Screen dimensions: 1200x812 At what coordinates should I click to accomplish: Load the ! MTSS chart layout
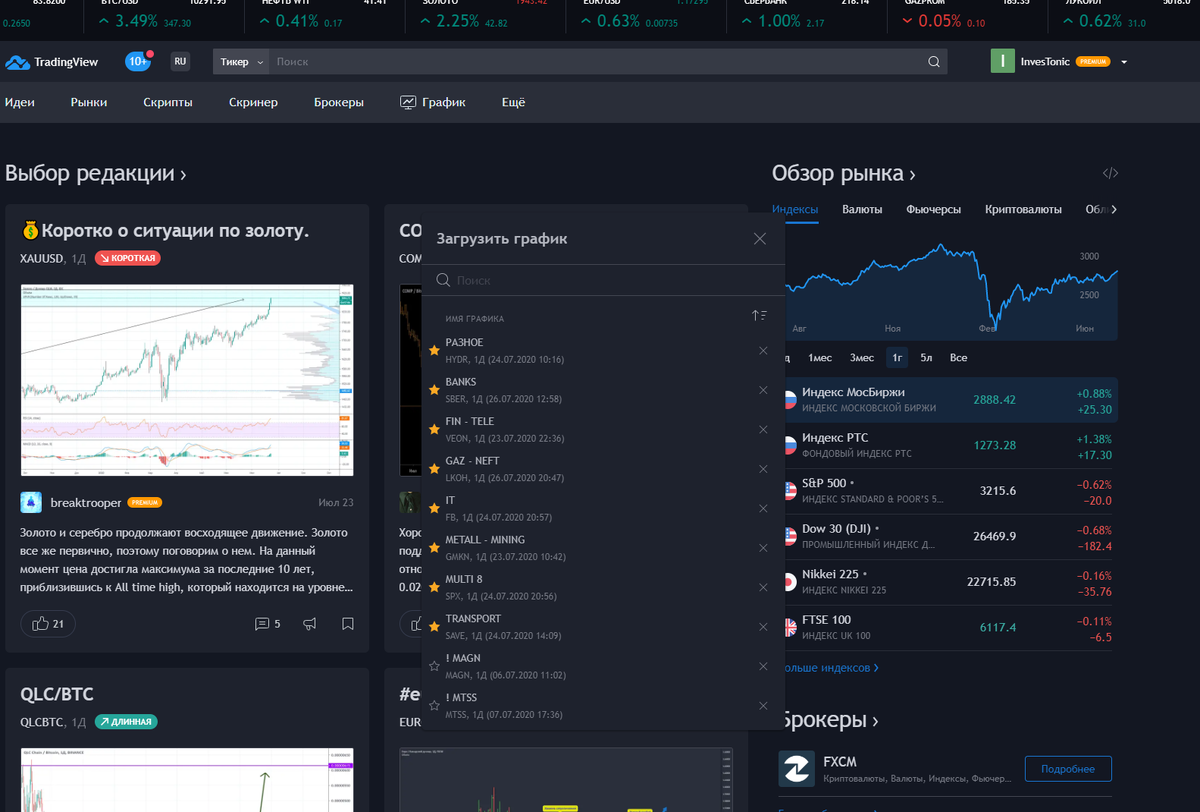603,705
